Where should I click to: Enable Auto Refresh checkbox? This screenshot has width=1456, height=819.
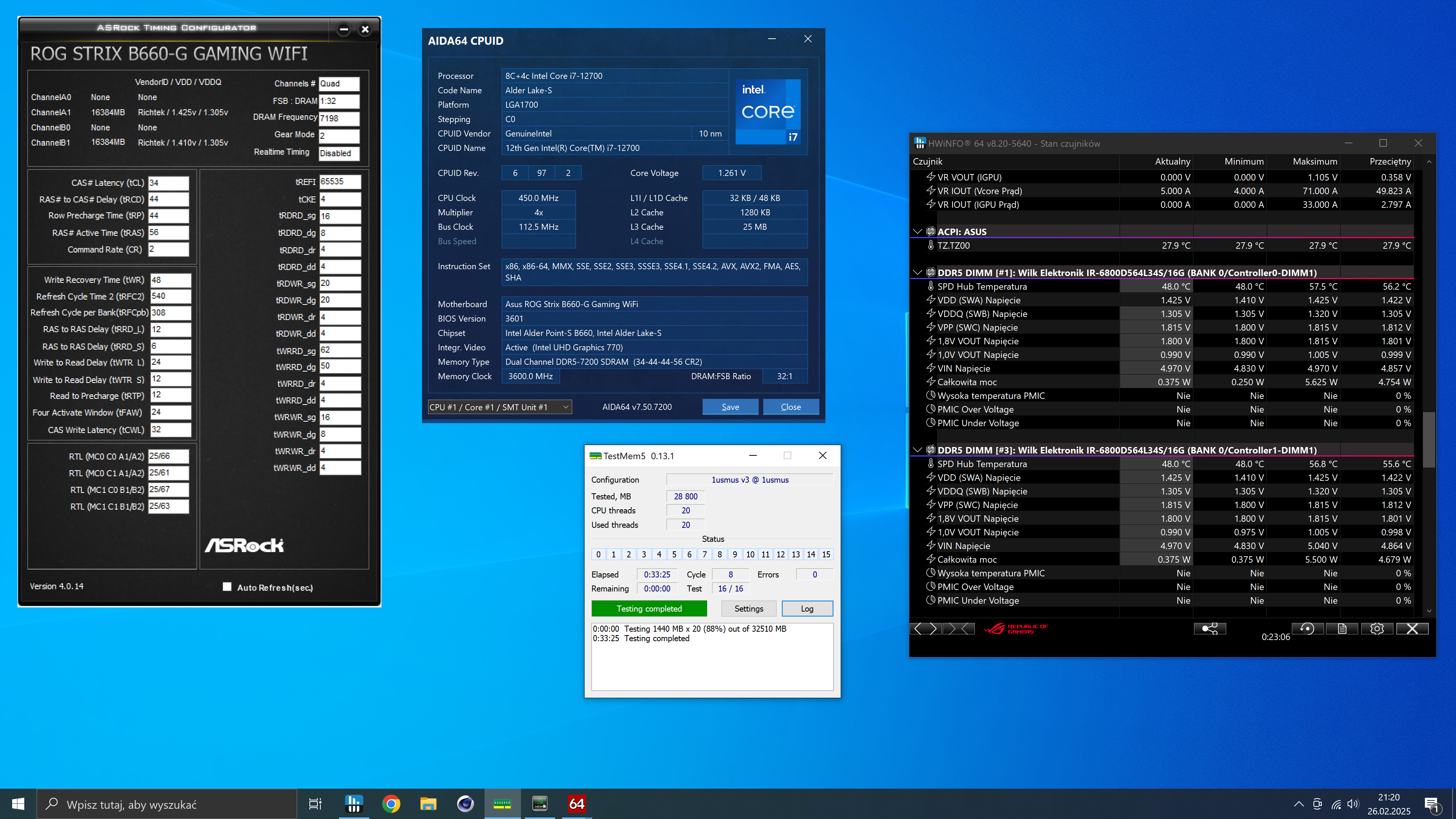[x=227, y=587]
